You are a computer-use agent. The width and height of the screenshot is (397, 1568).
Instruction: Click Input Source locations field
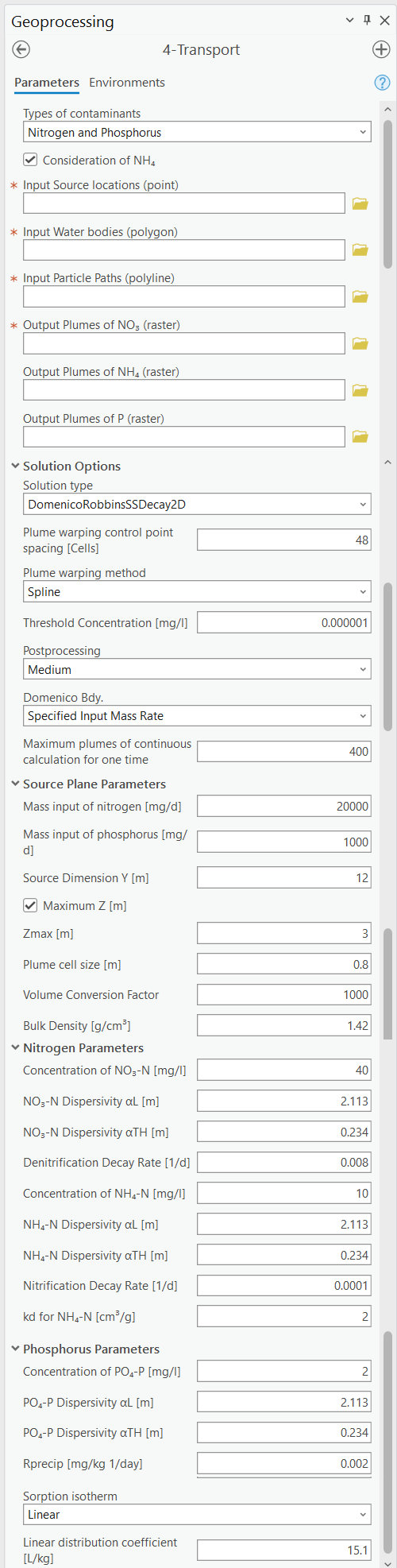coord(184,203)
